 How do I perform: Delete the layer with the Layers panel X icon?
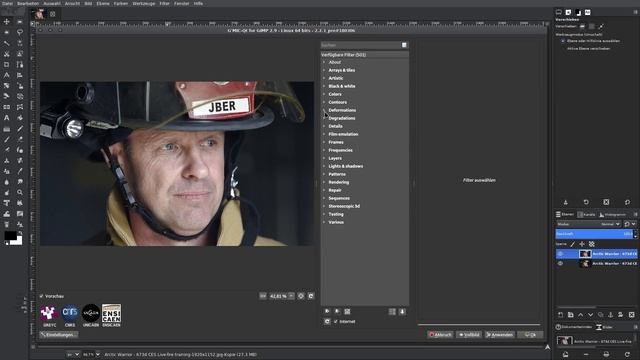631,315
